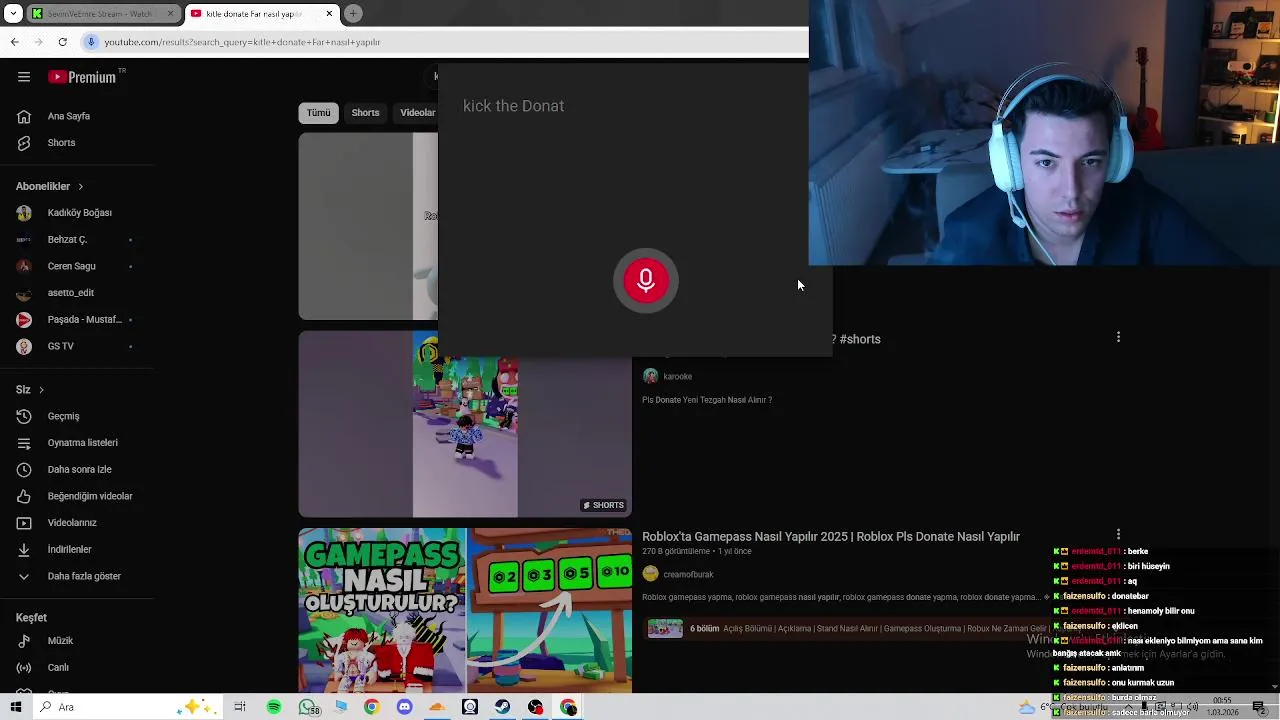Open Steam from the taskbar
This screenshot has height=720, width=1280.
[x=502, y=707]
